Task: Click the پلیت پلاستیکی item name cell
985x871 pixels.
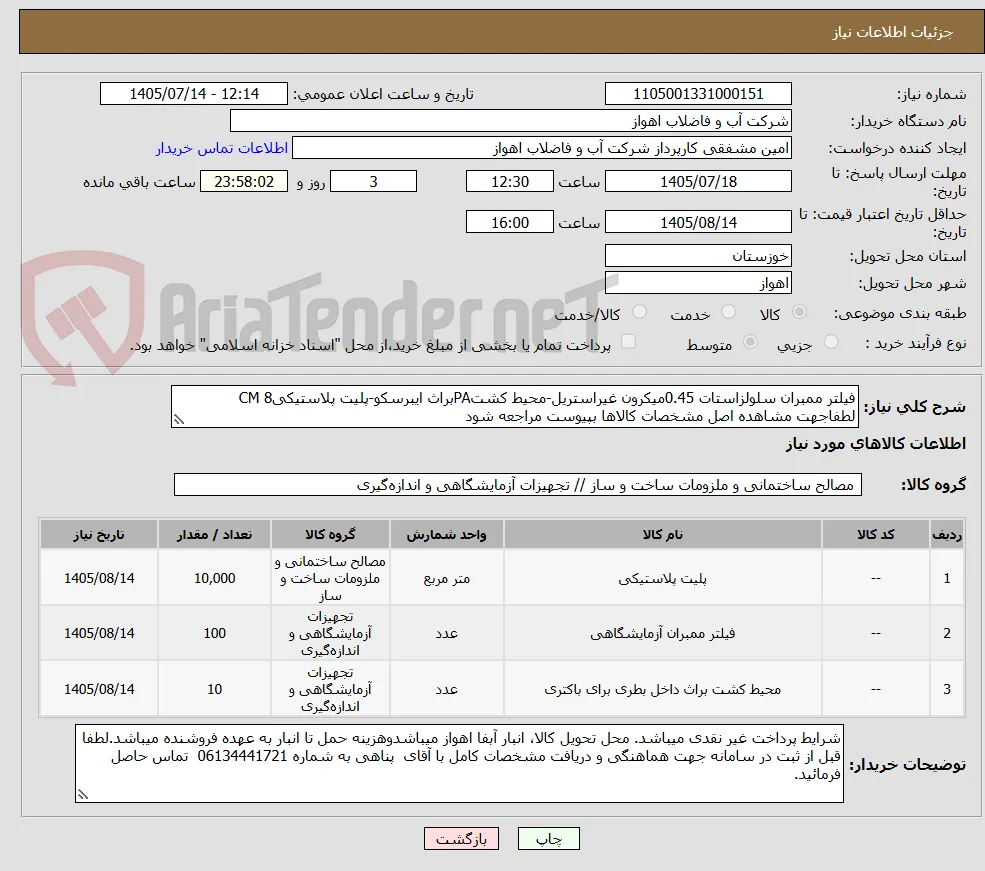Action: pos(663,578)
